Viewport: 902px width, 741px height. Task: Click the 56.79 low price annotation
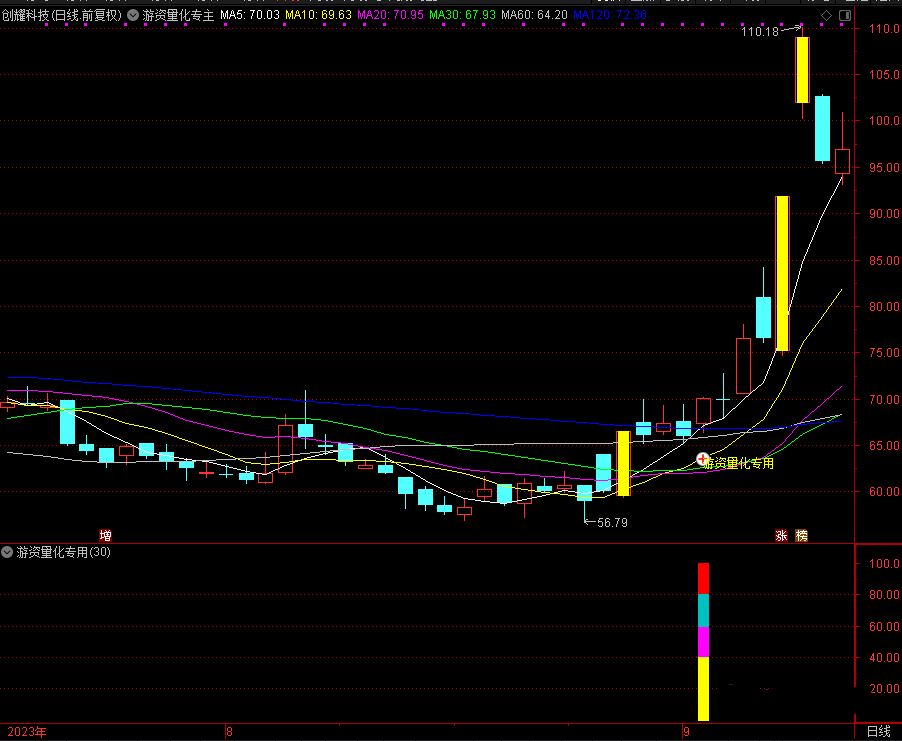pos(612,522)
